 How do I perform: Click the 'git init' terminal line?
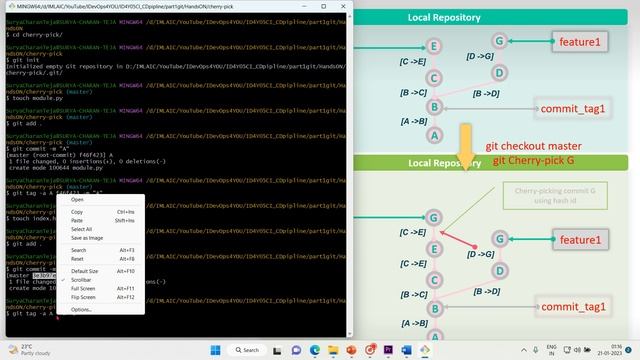tap(22, 60)
